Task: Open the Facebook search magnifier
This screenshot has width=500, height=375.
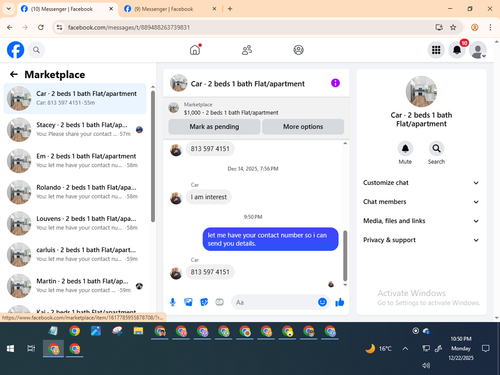Action: (36, 50)
